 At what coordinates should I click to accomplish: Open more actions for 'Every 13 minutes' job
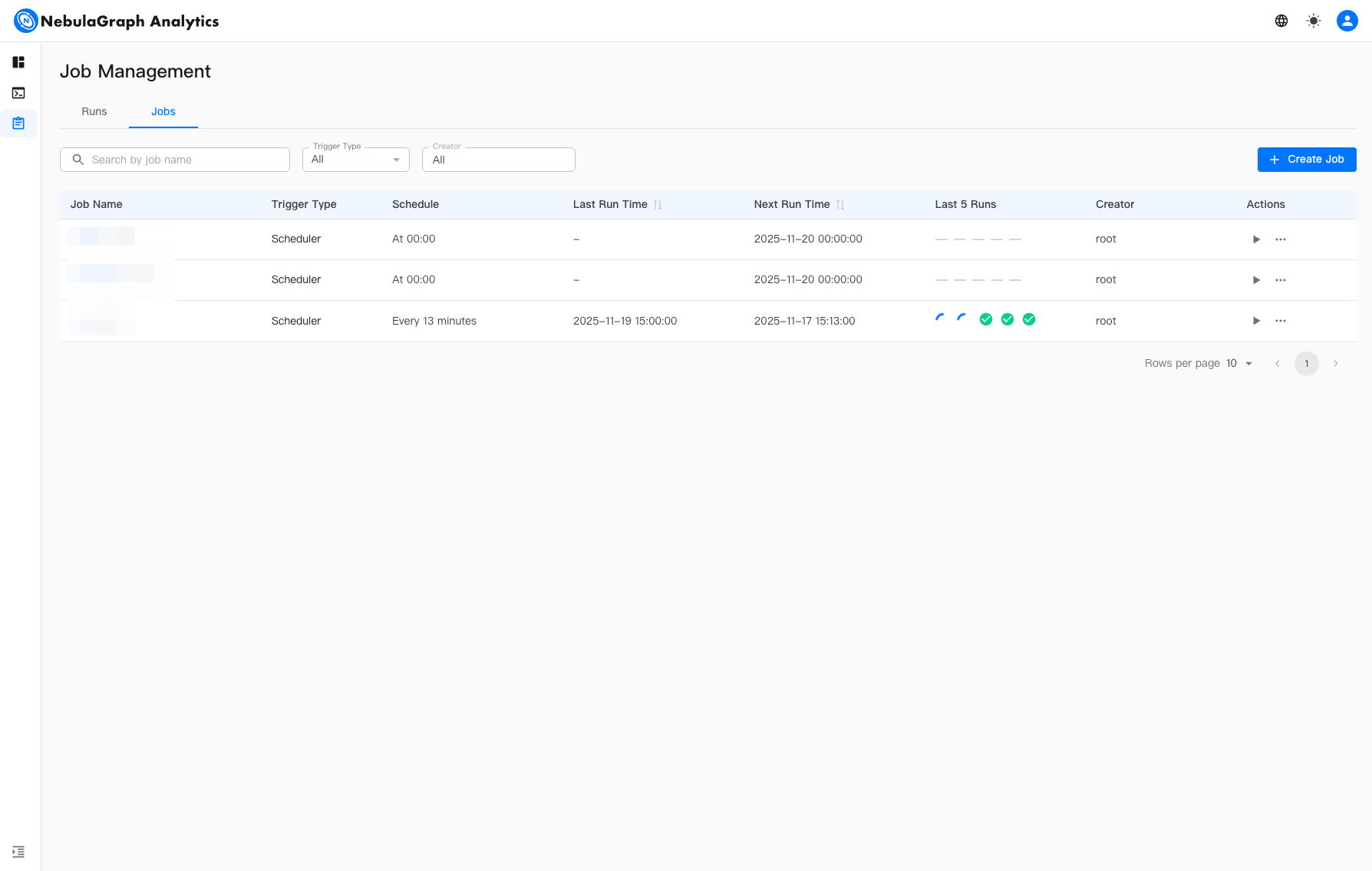point(1281,321)
